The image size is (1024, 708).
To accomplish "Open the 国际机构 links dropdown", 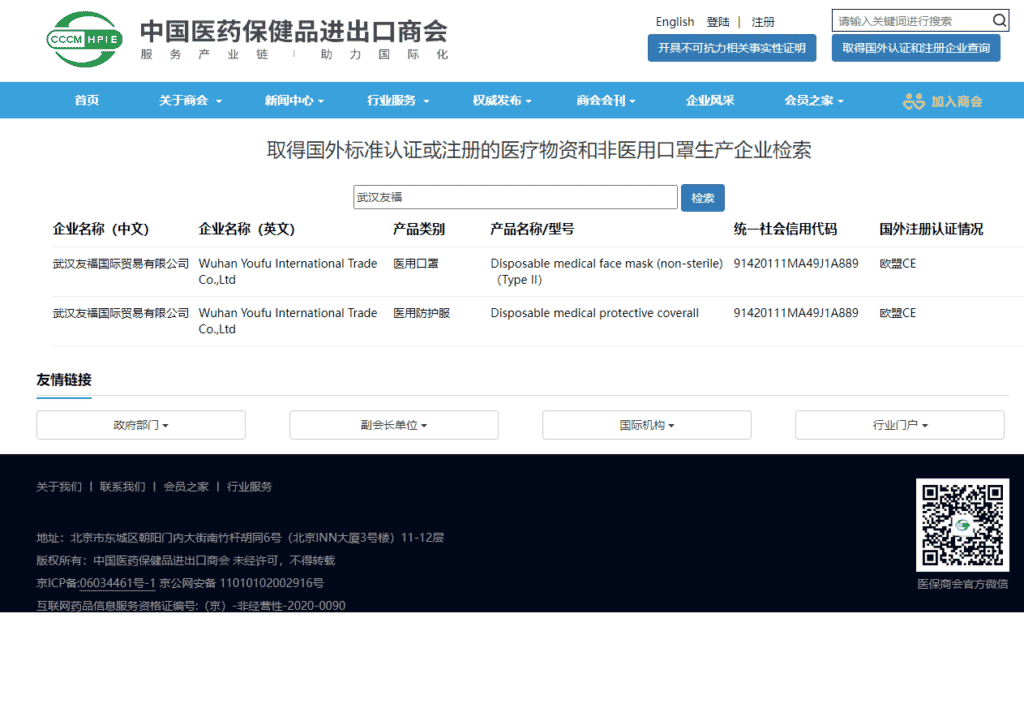I will 646,425.
